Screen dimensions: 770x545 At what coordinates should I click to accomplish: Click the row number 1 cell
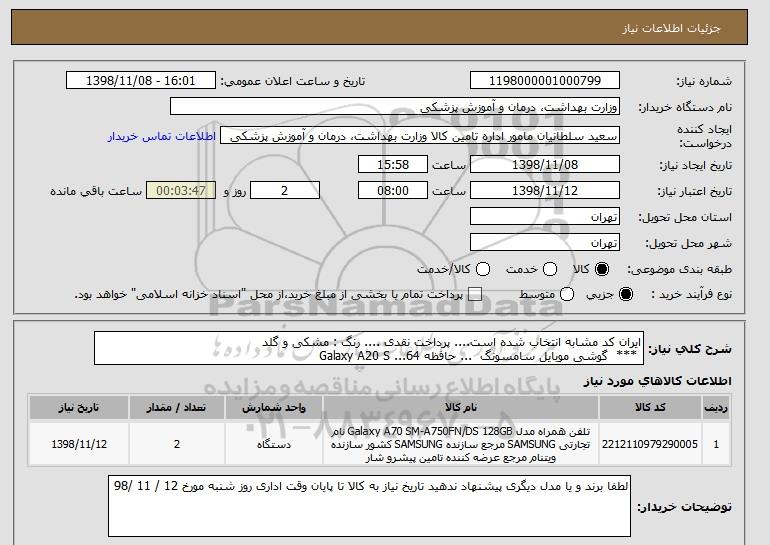(716, 444)
